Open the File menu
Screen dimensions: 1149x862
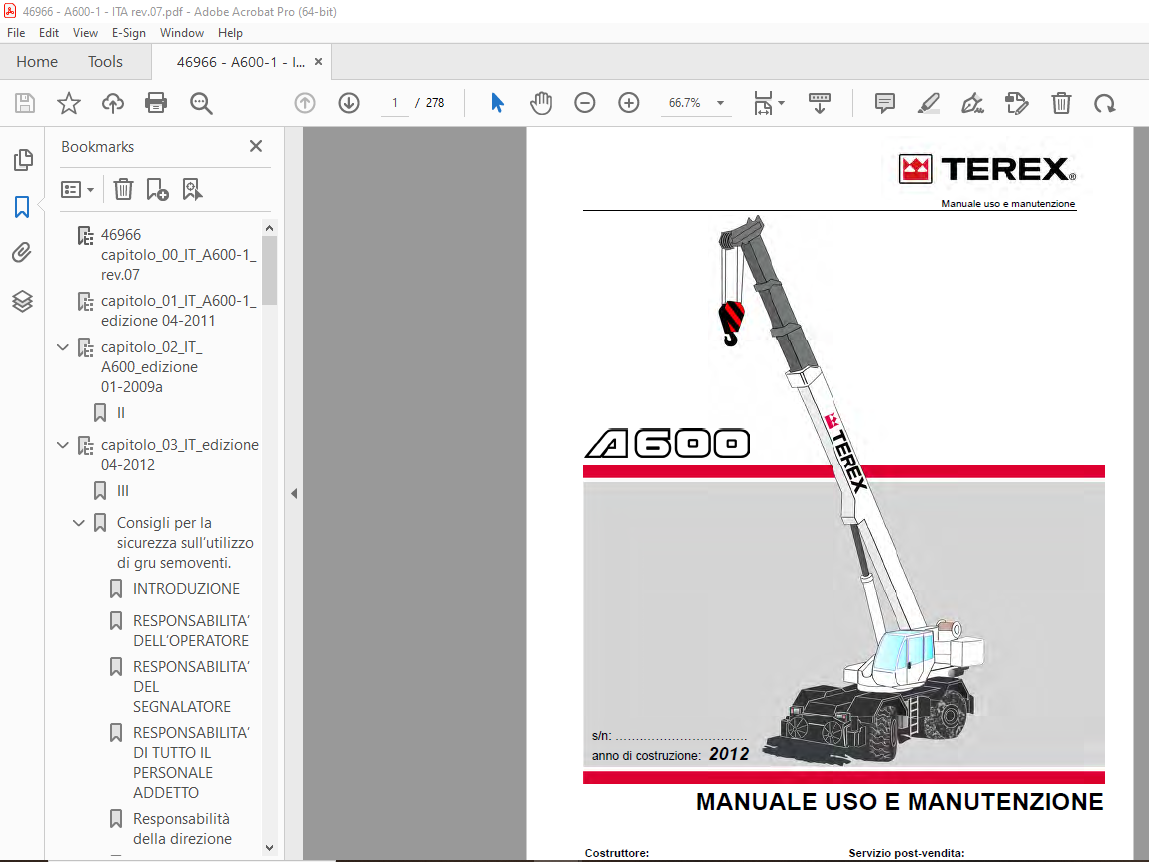point(16,33)
